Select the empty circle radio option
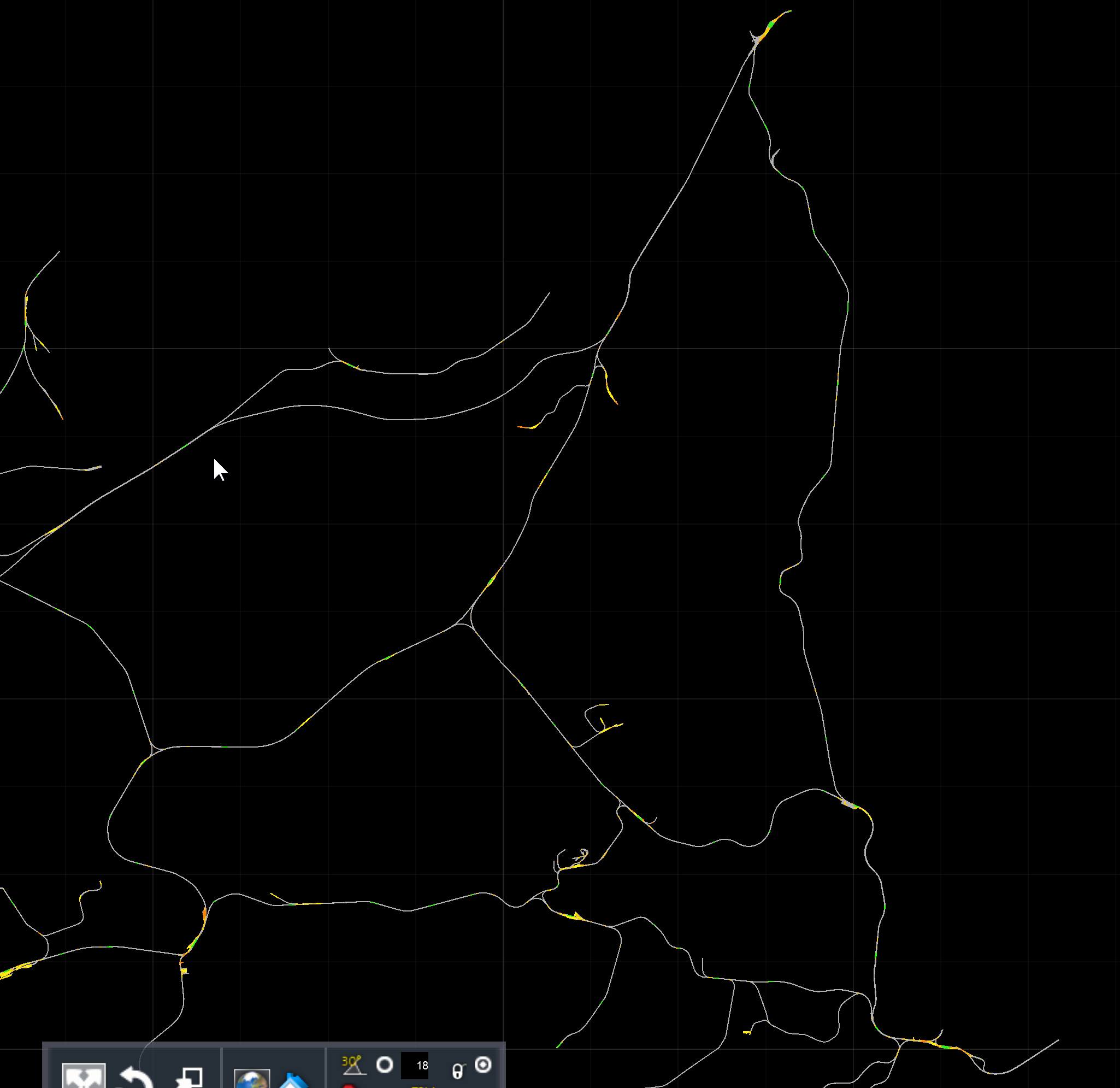 click(385, 1065)
